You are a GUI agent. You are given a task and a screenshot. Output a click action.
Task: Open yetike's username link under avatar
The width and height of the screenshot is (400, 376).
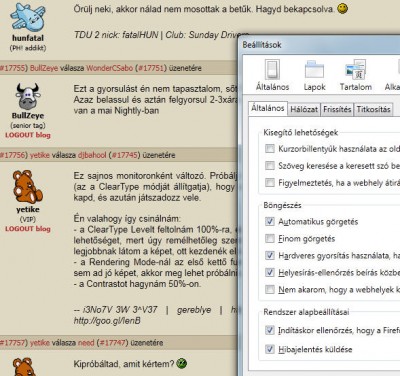pos(28,210)
